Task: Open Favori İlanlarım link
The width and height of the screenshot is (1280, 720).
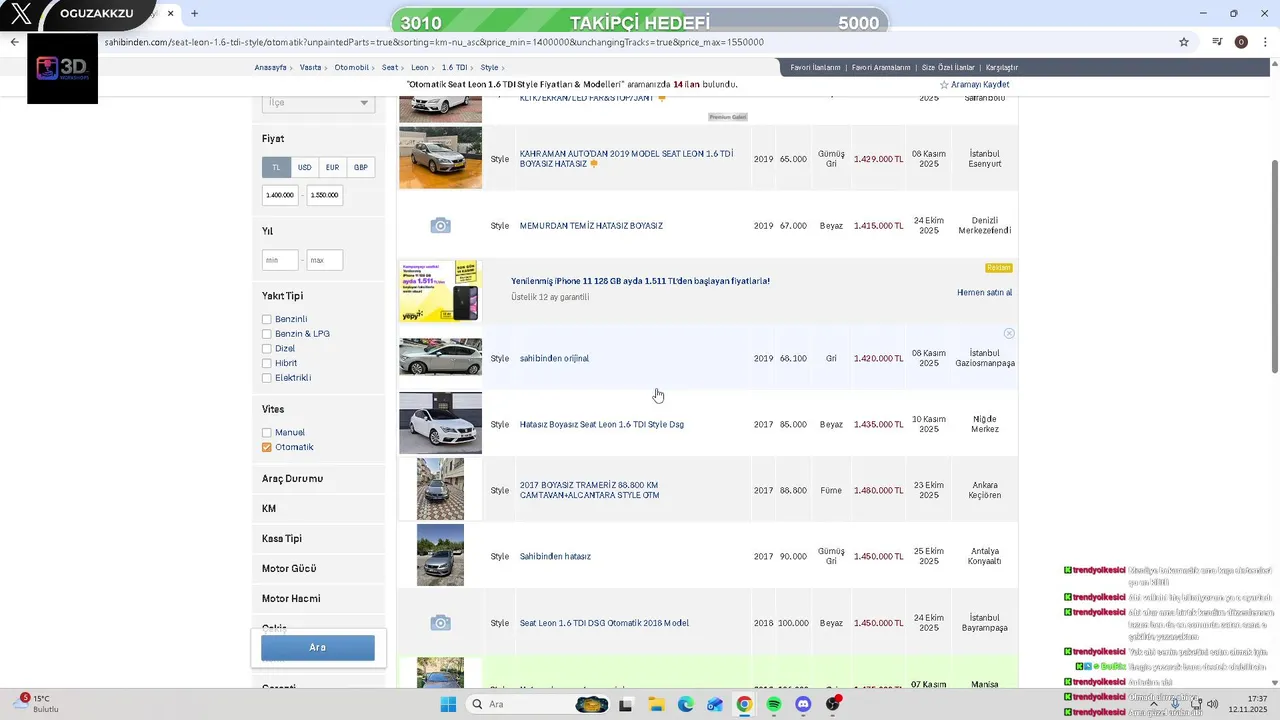Action: click(815, 67)
